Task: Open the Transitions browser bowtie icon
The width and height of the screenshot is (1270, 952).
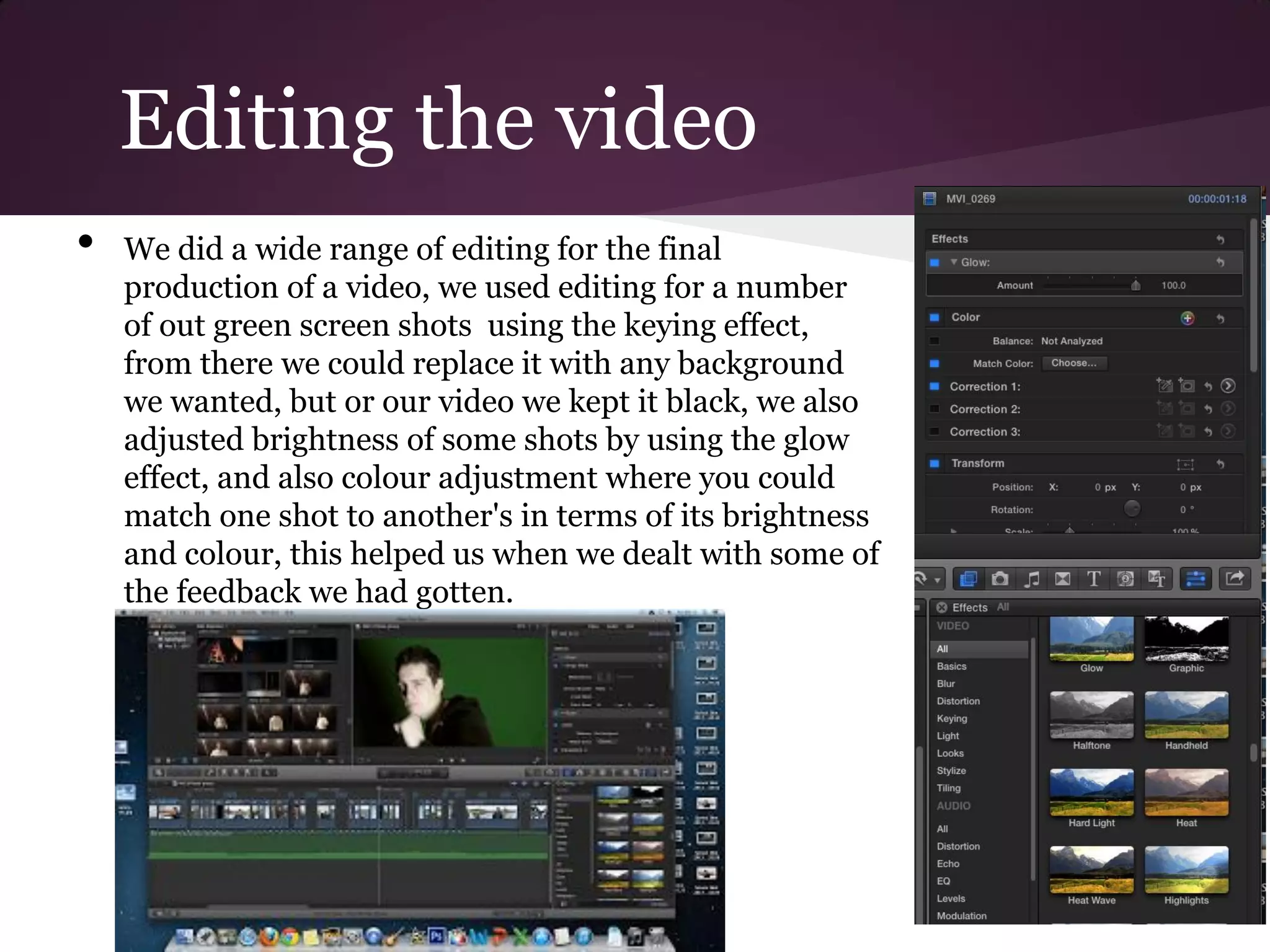Action: coord(1062,579)
